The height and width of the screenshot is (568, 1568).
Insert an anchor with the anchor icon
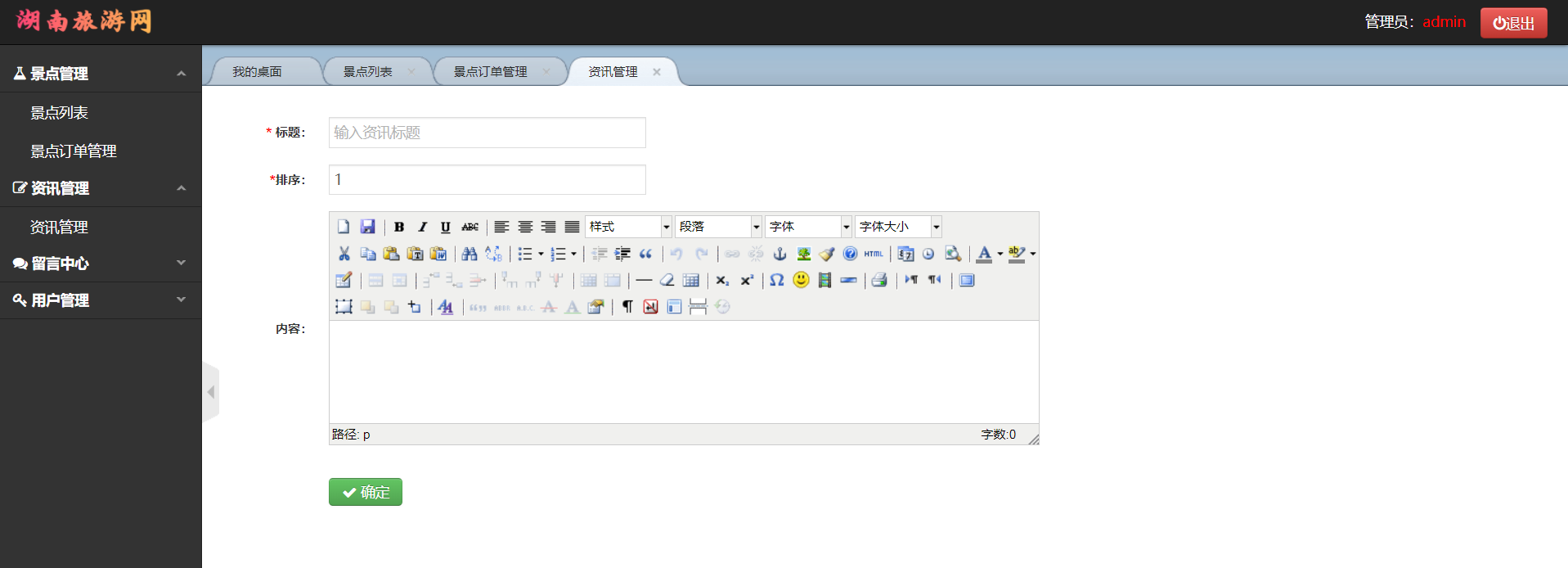(780, 254)
